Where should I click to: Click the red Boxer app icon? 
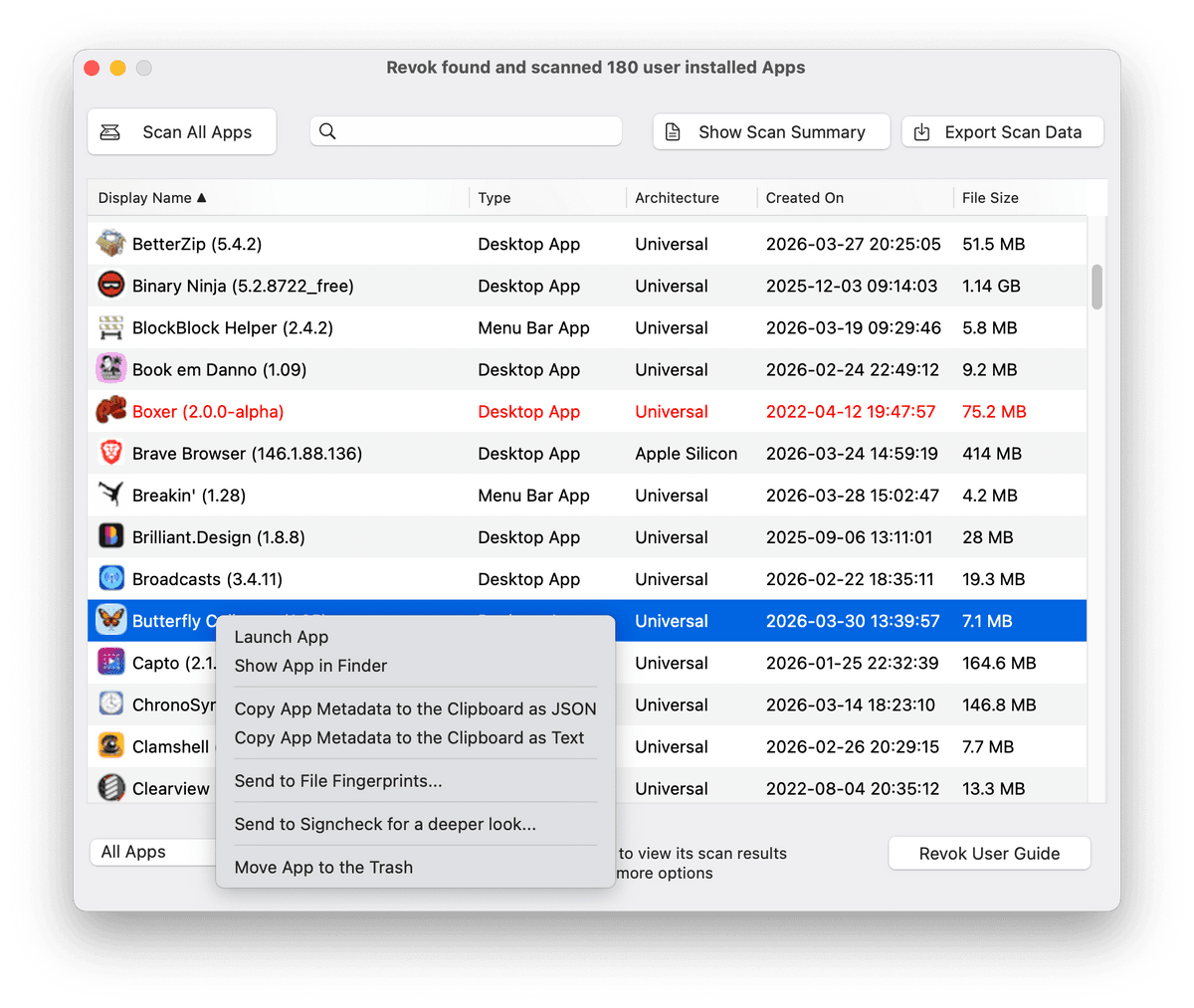coord(110,411)
